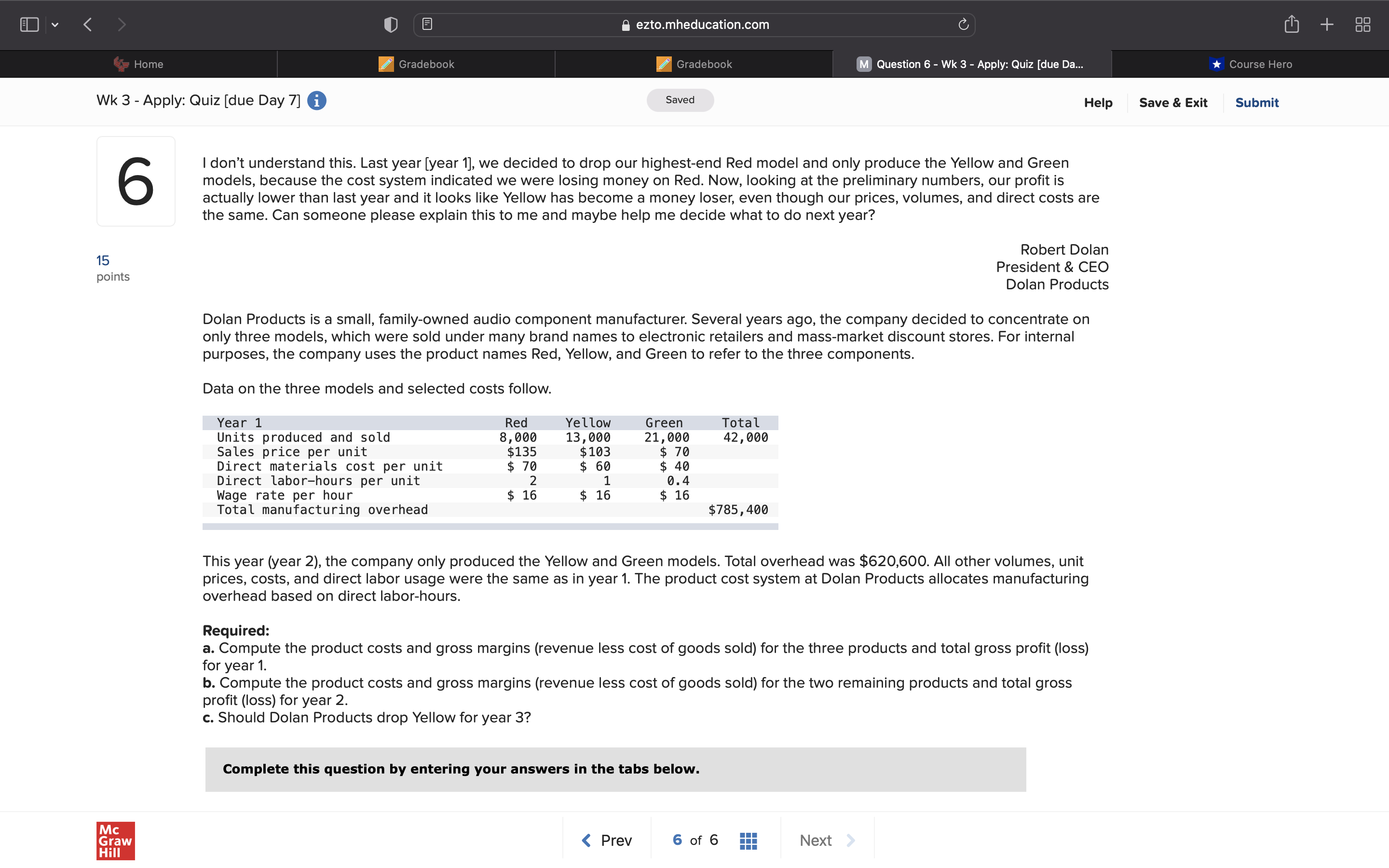Click the Prev page navigation button
Viewport: 1389px width, 868px height.
pyautogui.click(x=608, y=839)
